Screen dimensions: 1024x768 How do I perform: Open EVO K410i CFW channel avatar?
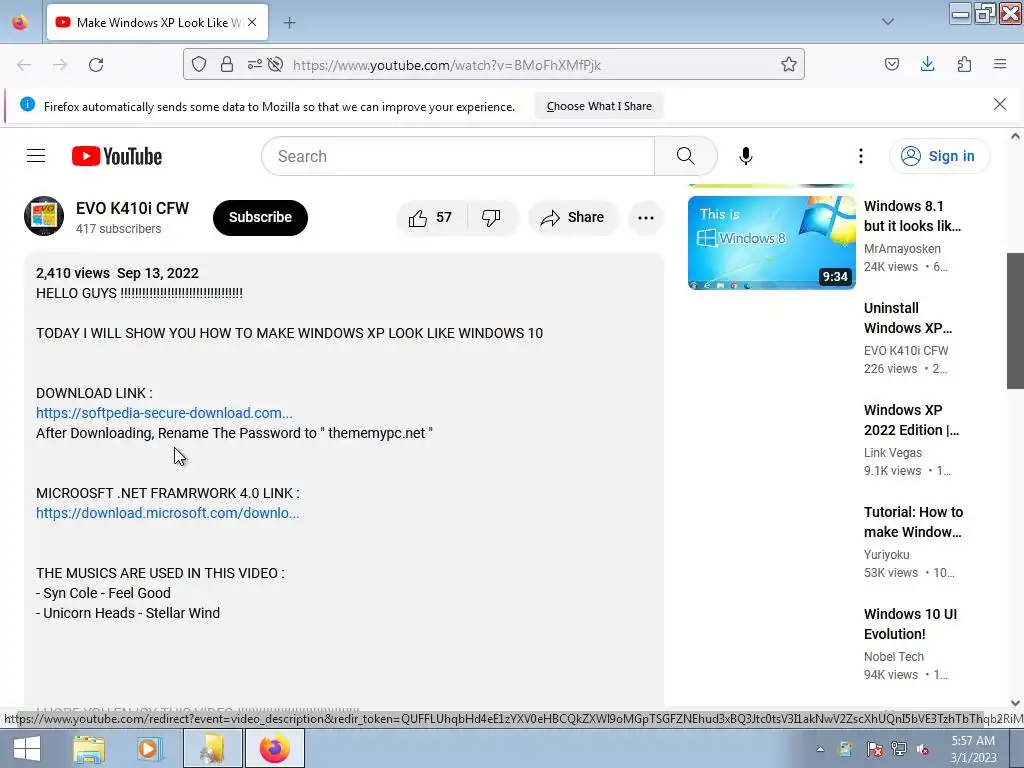(44, 216)
